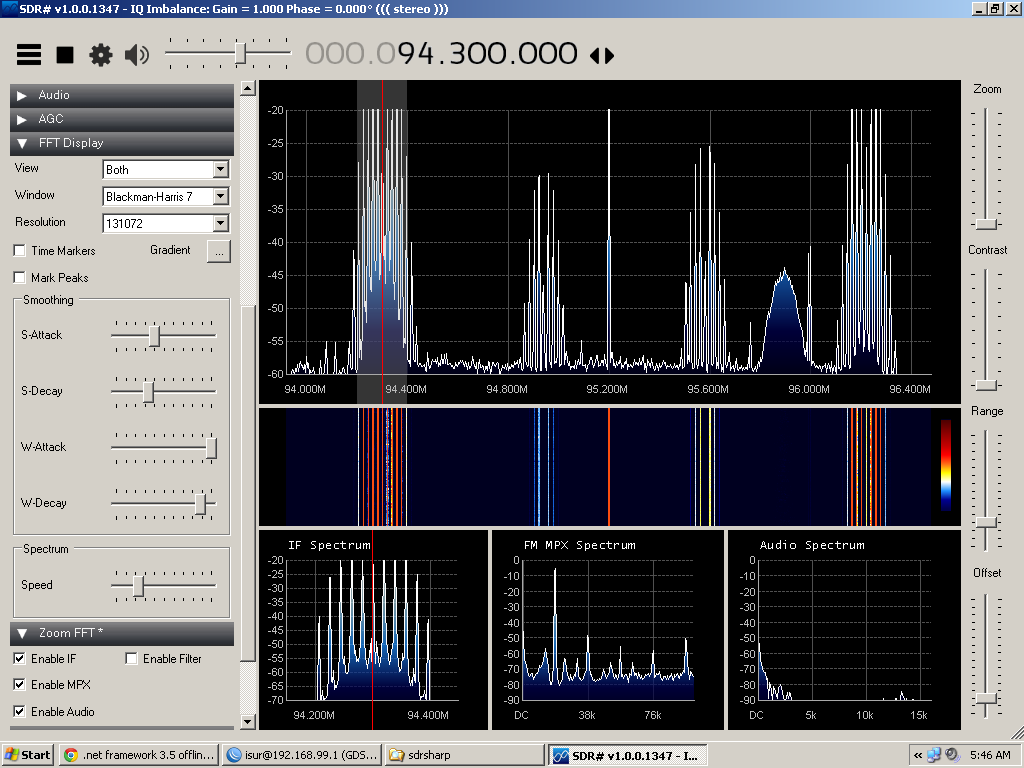Open the hamburger main menu

29,55
